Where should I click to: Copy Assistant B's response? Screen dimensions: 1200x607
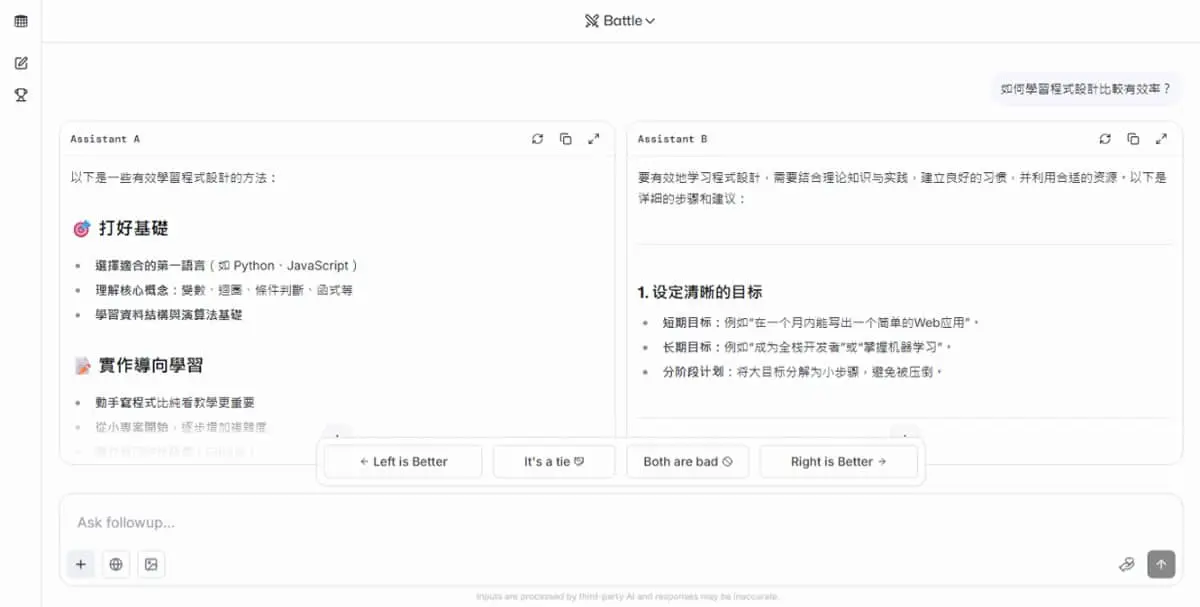pos(1133,139)
